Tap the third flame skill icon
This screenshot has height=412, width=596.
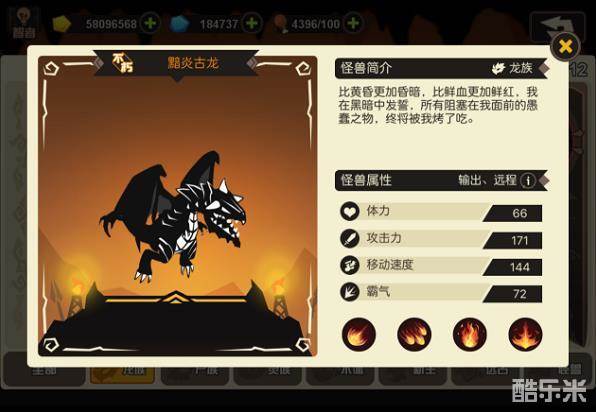coord(470,334)
